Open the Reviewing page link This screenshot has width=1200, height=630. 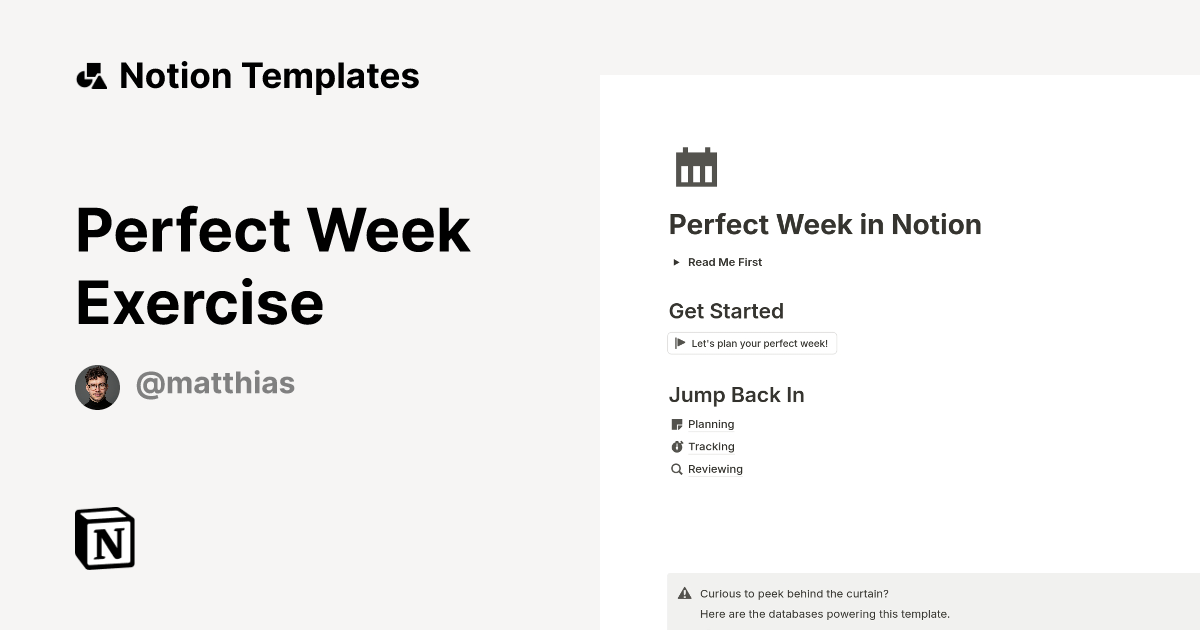click(714, 468)
